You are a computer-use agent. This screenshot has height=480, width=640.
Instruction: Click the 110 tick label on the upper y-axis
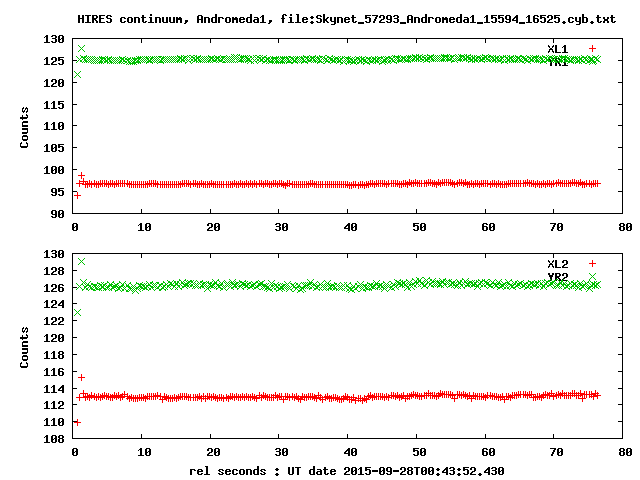[x=54, y=127]
